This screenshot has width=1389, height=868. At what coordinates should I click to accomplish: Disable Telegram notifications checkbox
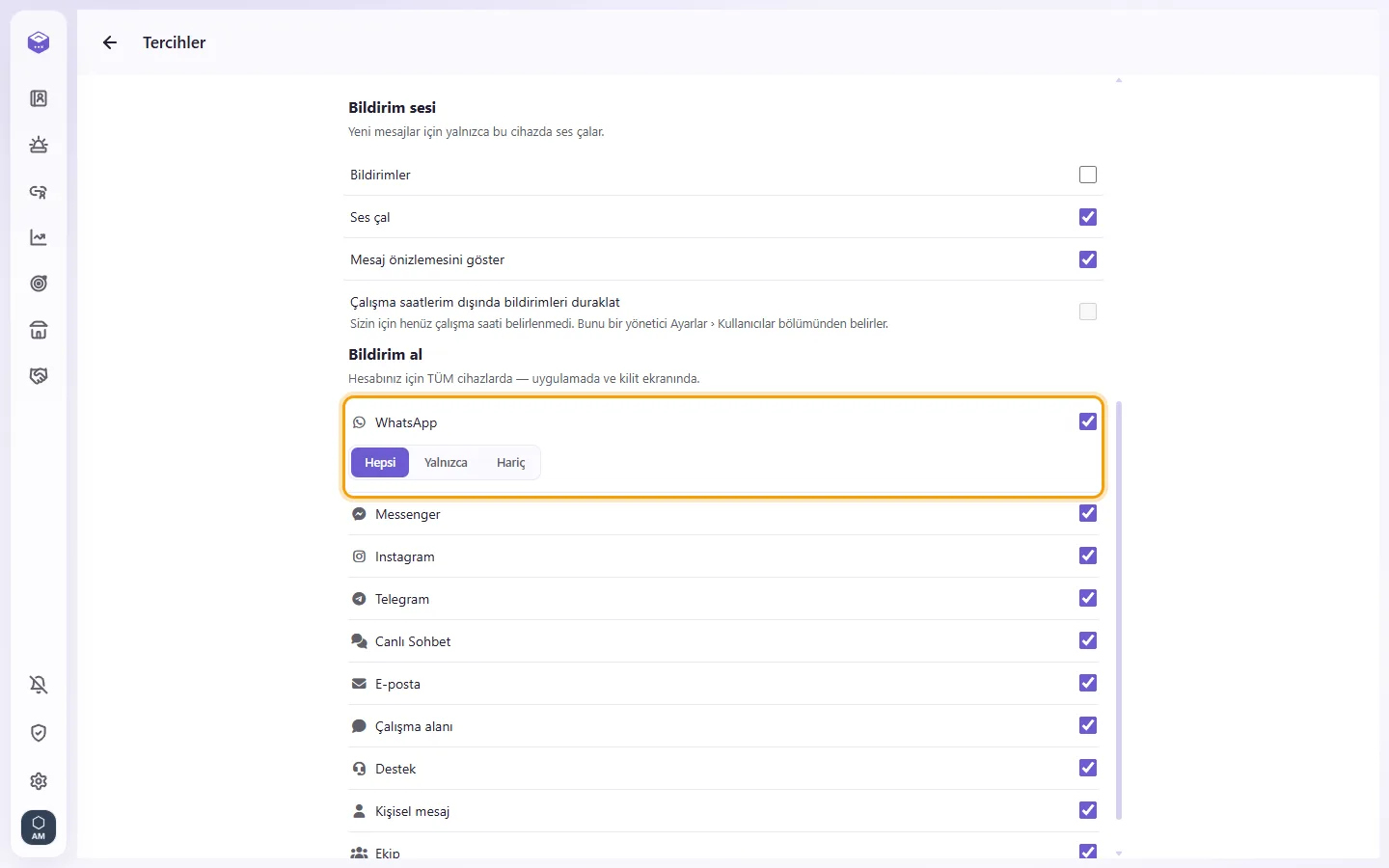point(1088,598)
